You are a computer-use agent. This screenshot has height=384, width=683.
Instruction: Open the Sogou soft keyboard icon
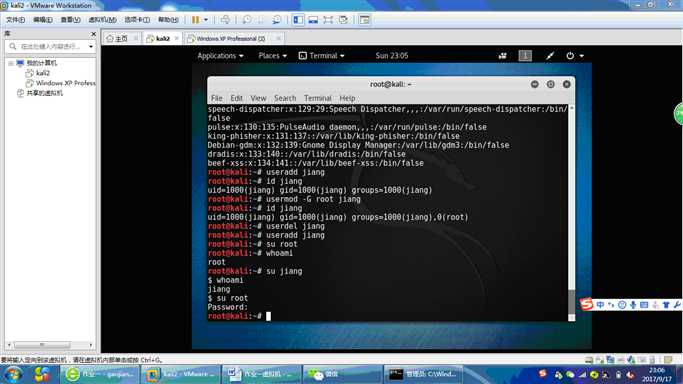644,305
